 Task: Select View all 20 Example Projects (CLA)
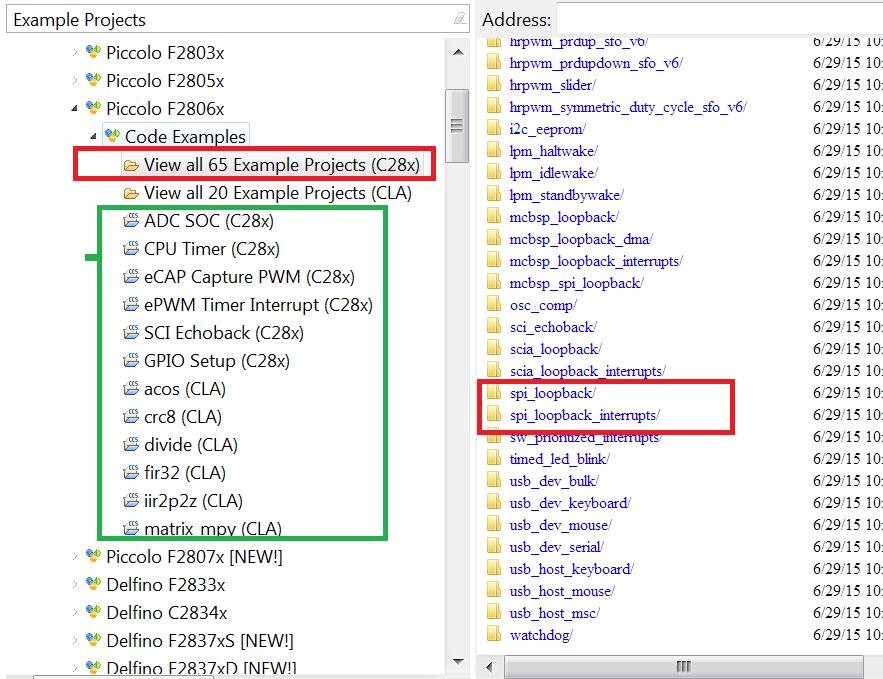[278, 193]
